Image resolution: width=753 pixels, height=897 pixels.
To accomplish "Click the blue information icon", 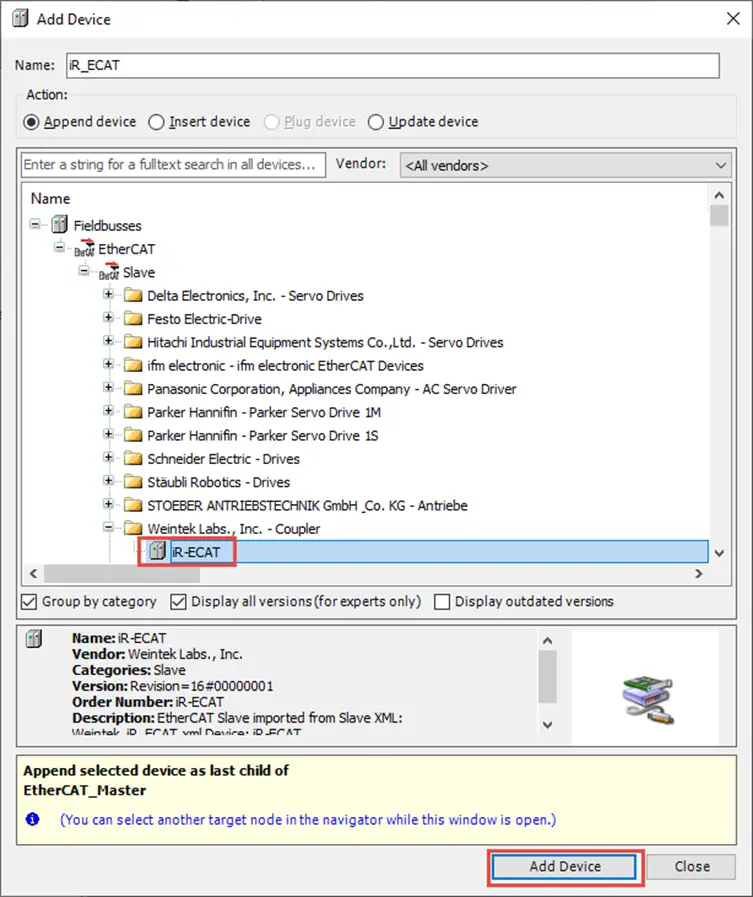I will coord(33,819).
